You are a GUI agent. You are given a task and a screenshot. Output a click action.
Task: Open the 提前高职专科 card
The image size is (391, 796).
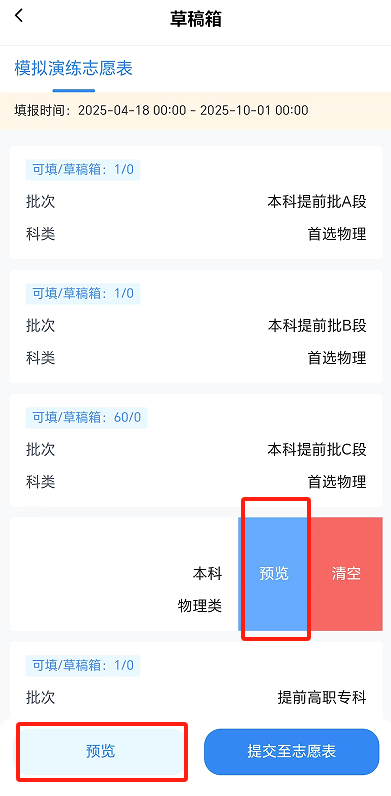tap(196, 680)
